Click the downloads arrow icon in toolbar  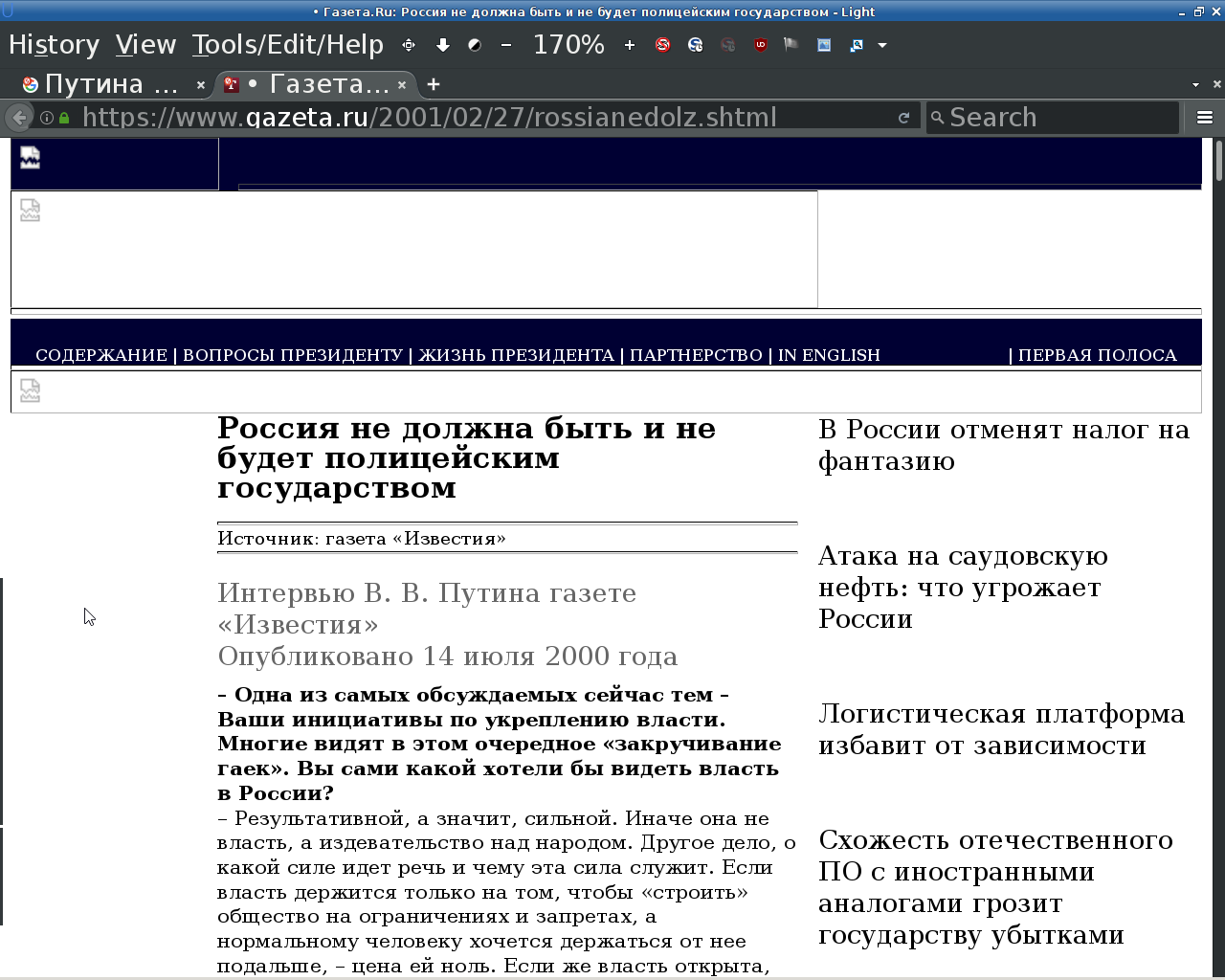pos(442,45)
